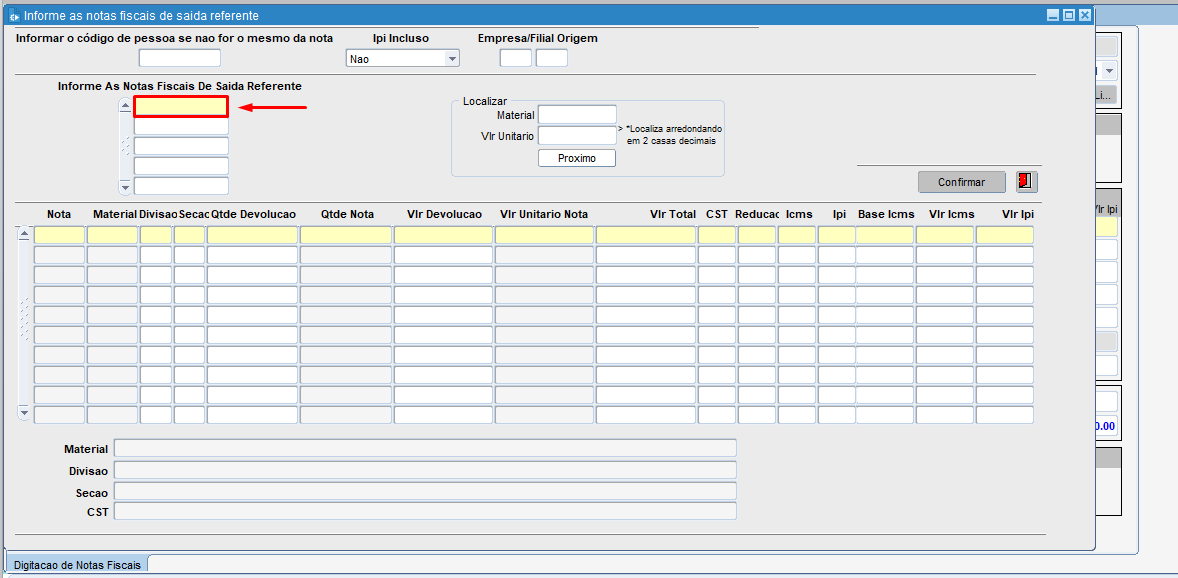The image size is (1178, 578).
Task: Click the Reducao cell in the first grid row
Action: [757, 235]
